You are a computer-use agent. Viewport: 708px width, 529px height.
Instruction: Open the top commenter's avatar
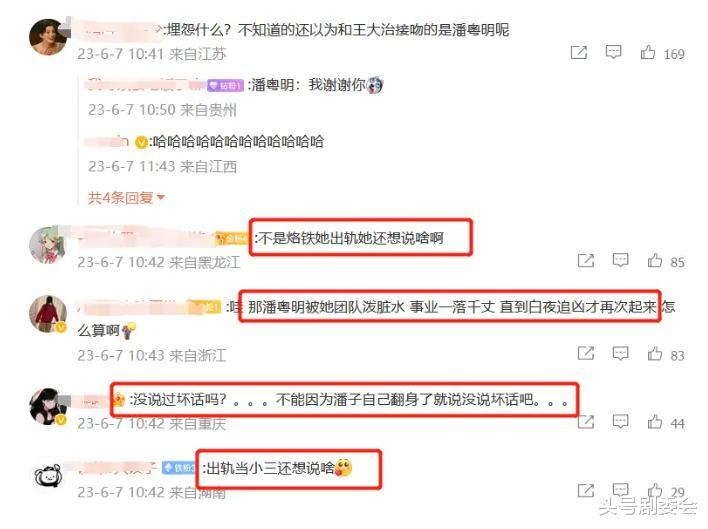point(48,37)
